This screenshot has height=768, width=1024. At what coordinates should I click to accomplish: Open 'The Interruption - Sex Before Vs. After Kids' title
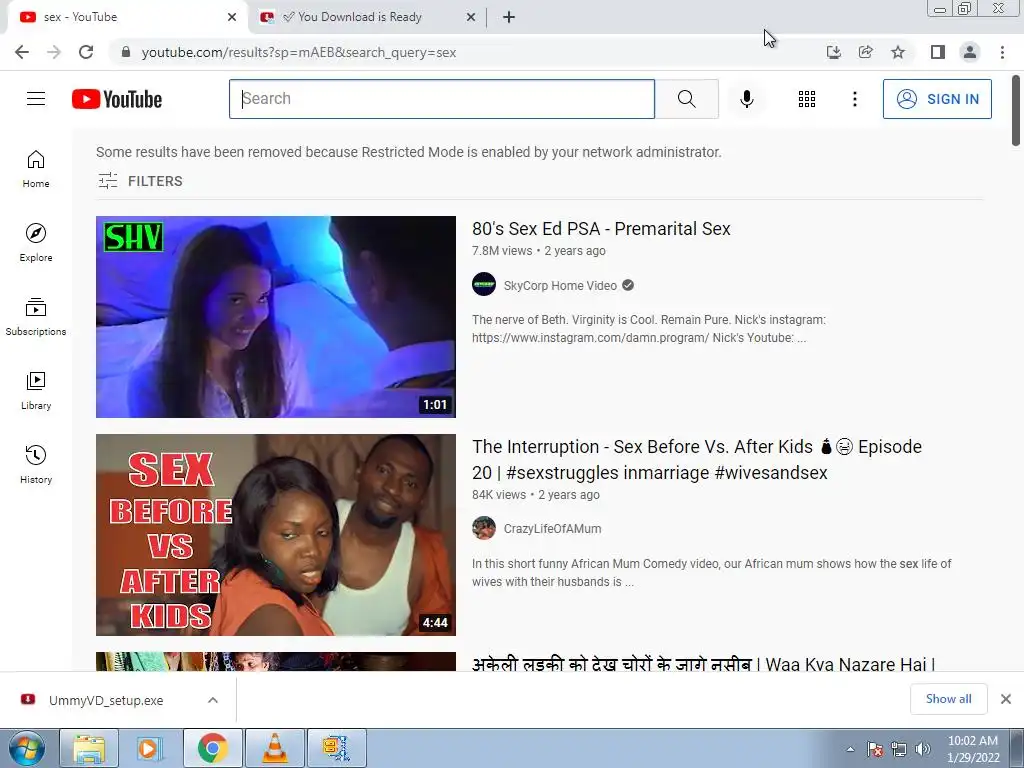[x=697, y=460]
